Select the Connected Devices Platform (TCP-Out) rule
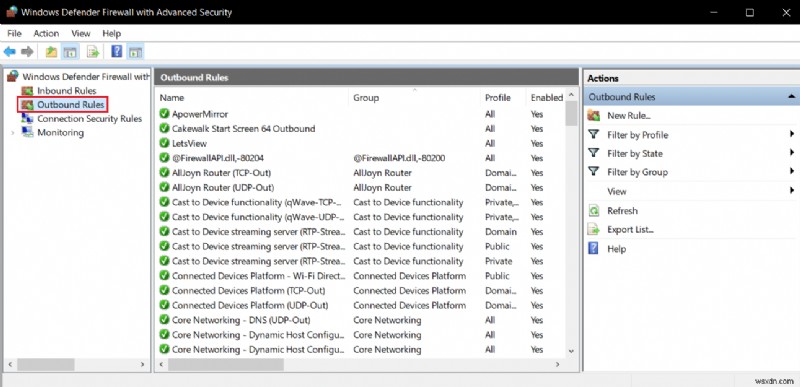Image resolution: width=800 pixels, height=387 pixels. (x=248, y=291)
